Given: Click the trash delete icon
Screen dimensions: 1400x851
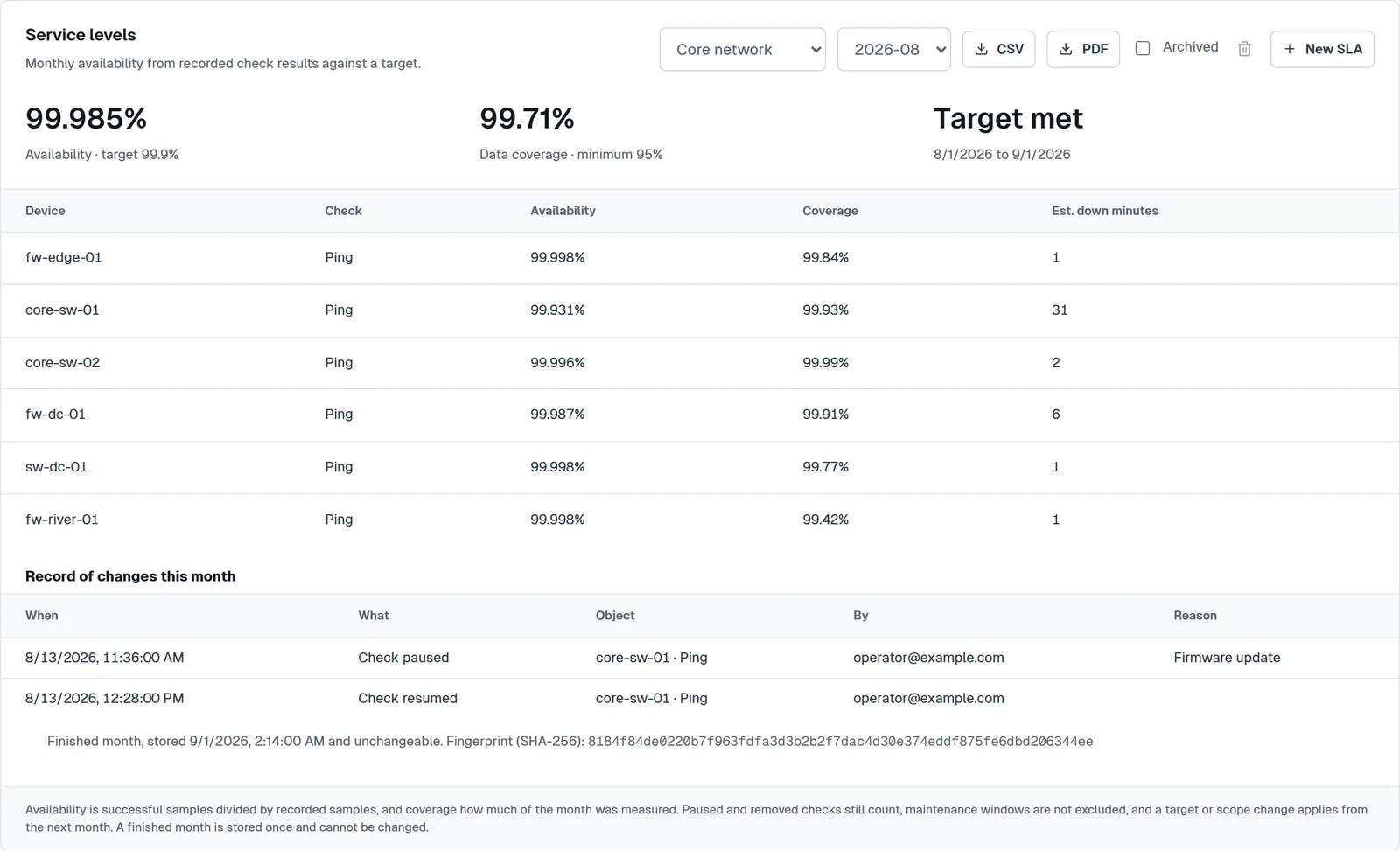Looking at the screenshot, I should [1244, 49].
